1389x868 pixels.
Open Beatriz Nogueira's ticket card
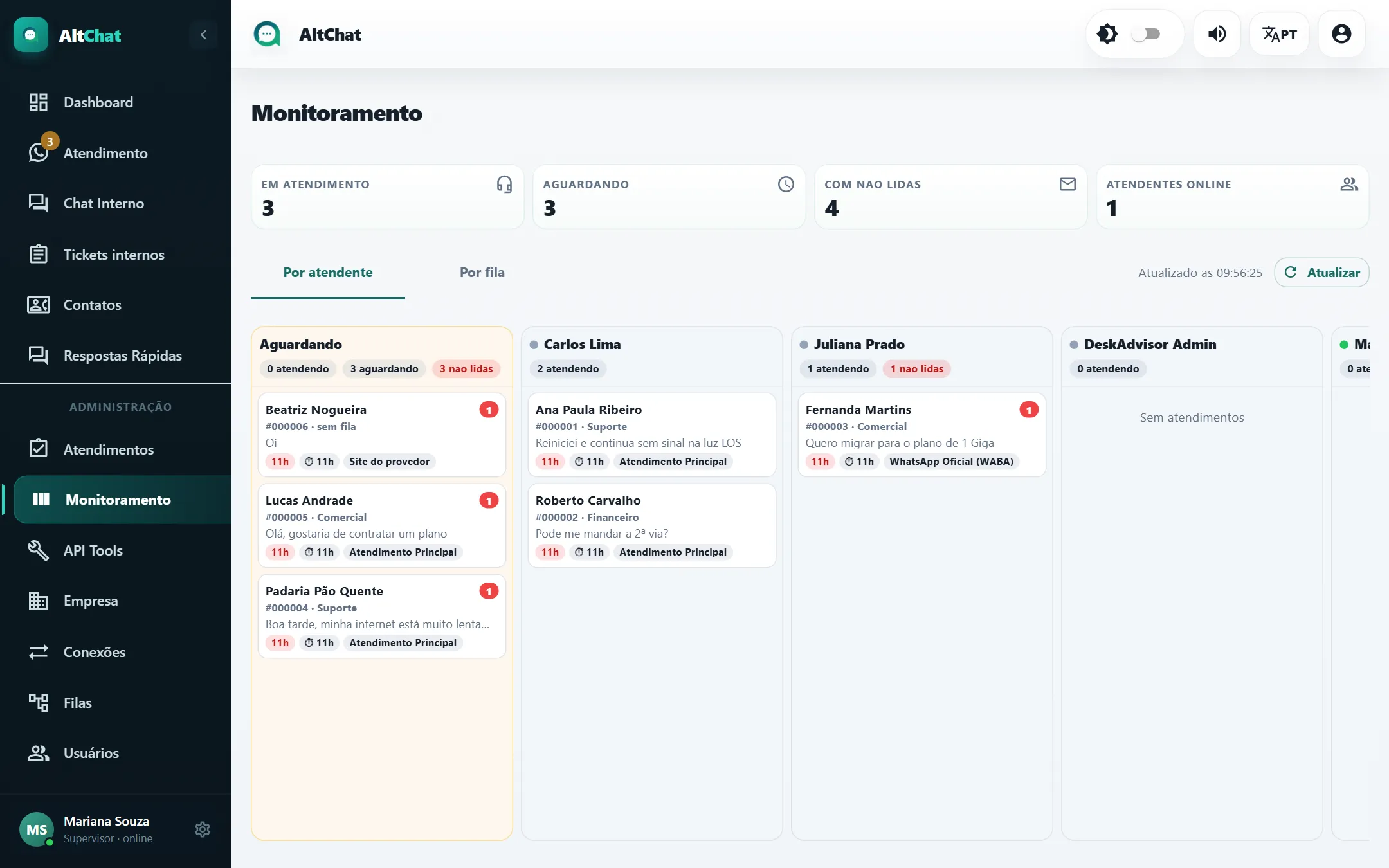pos(382,435)
